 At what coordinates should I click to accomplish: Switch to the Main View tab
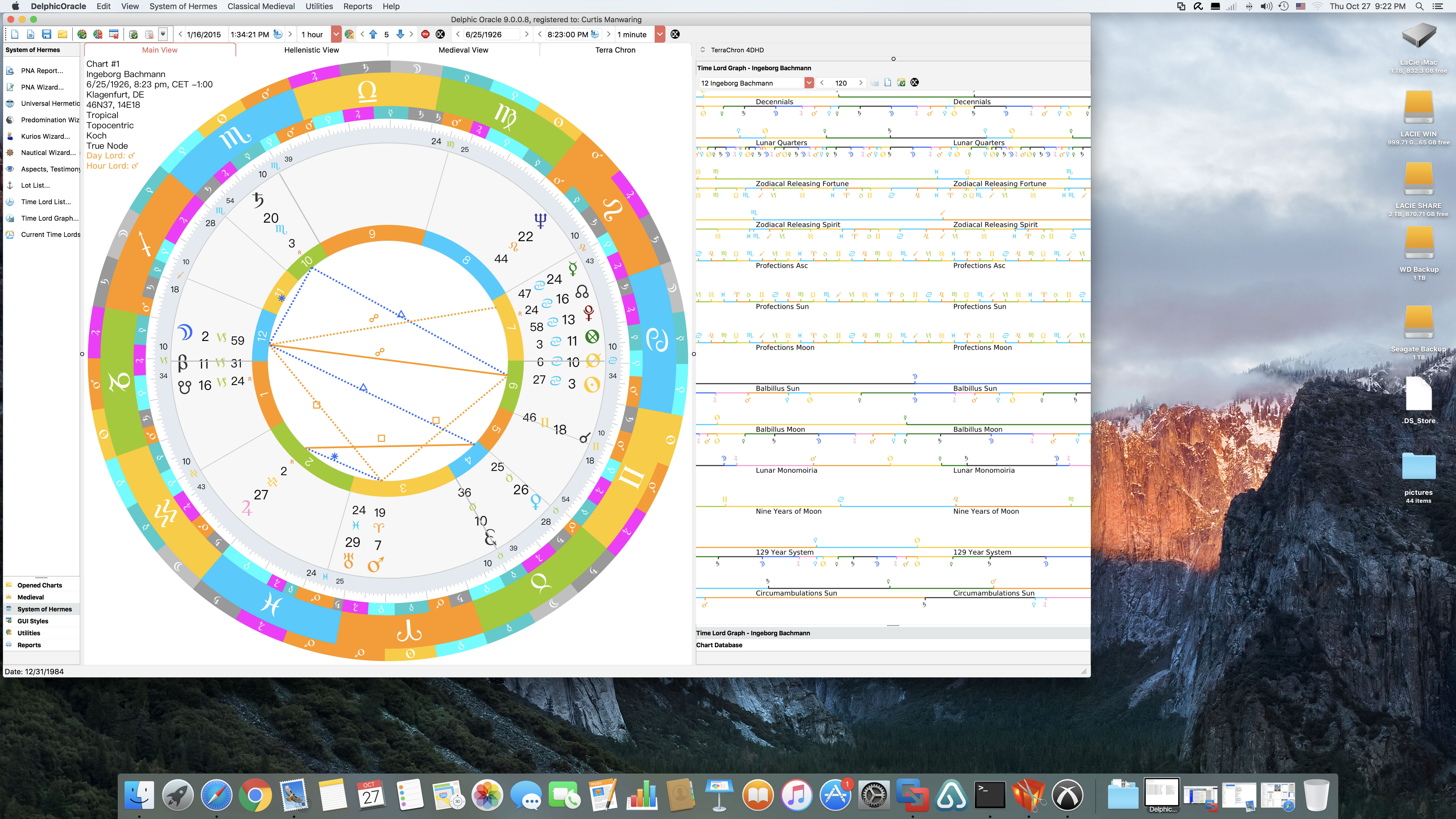point(159,50)
